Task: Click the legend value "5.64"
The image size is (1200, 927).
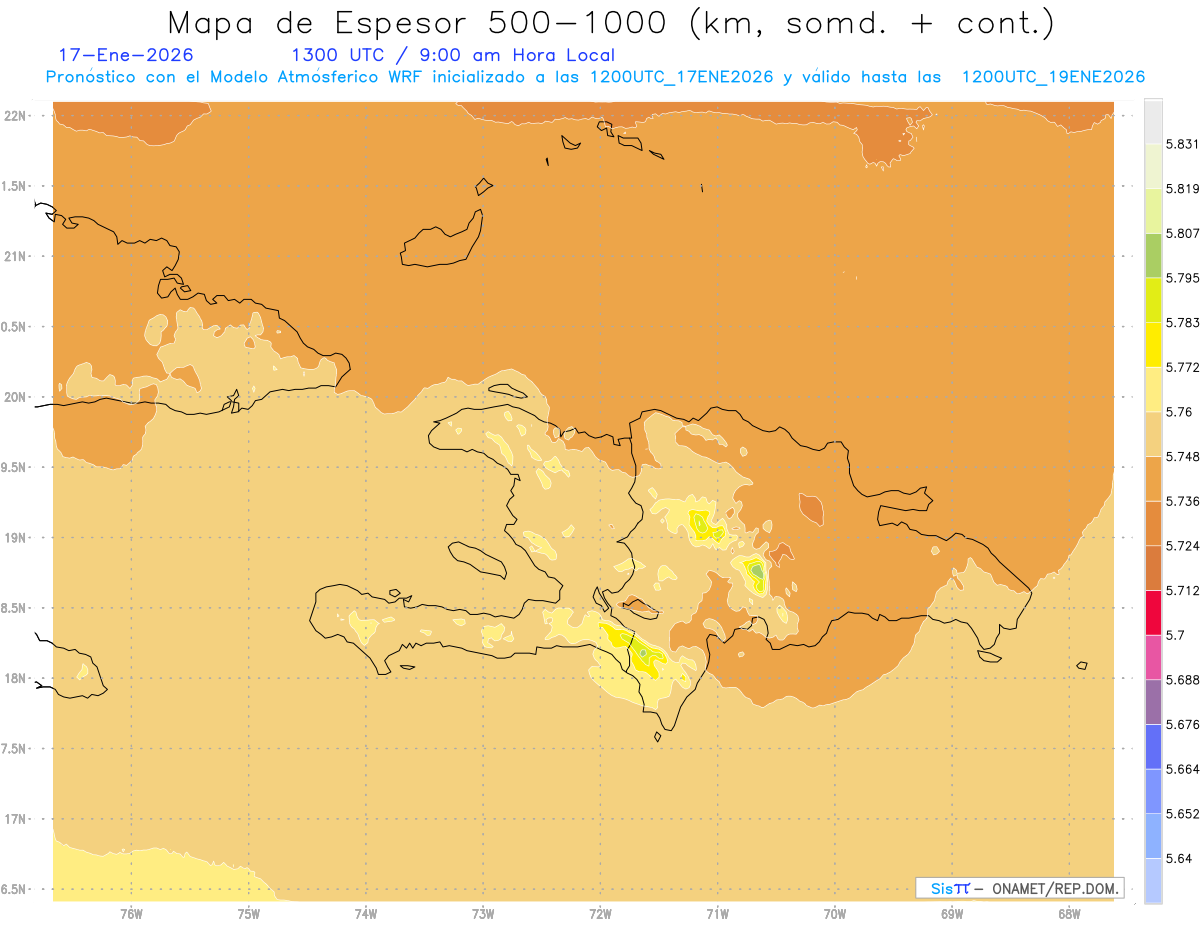Action: [1178, 858]
